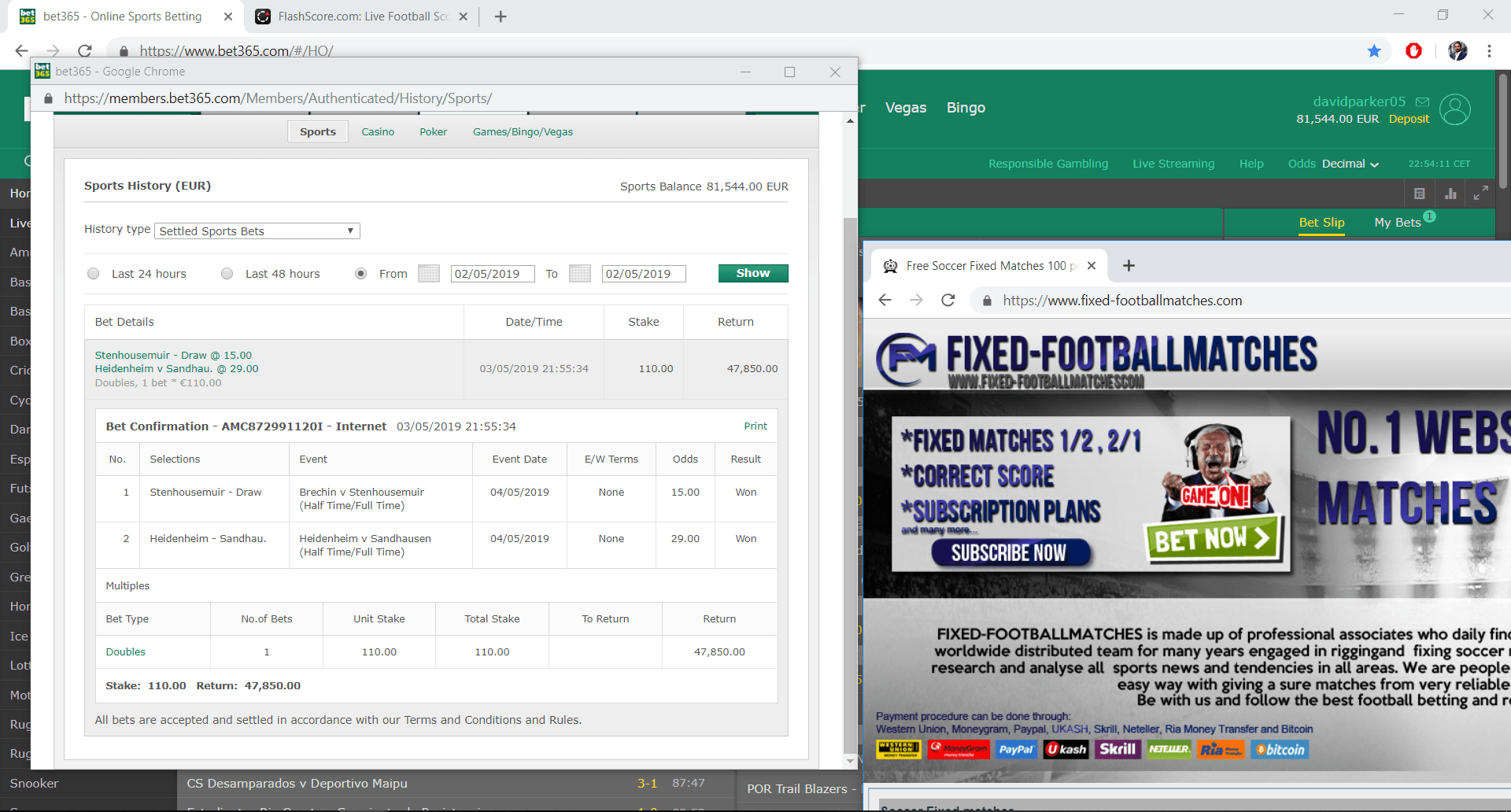Click CS Desamparados v Deportivo Maipu match
Image resolution: width=1511 pixels, height=812 pixels.
click(x=297, y=784)
